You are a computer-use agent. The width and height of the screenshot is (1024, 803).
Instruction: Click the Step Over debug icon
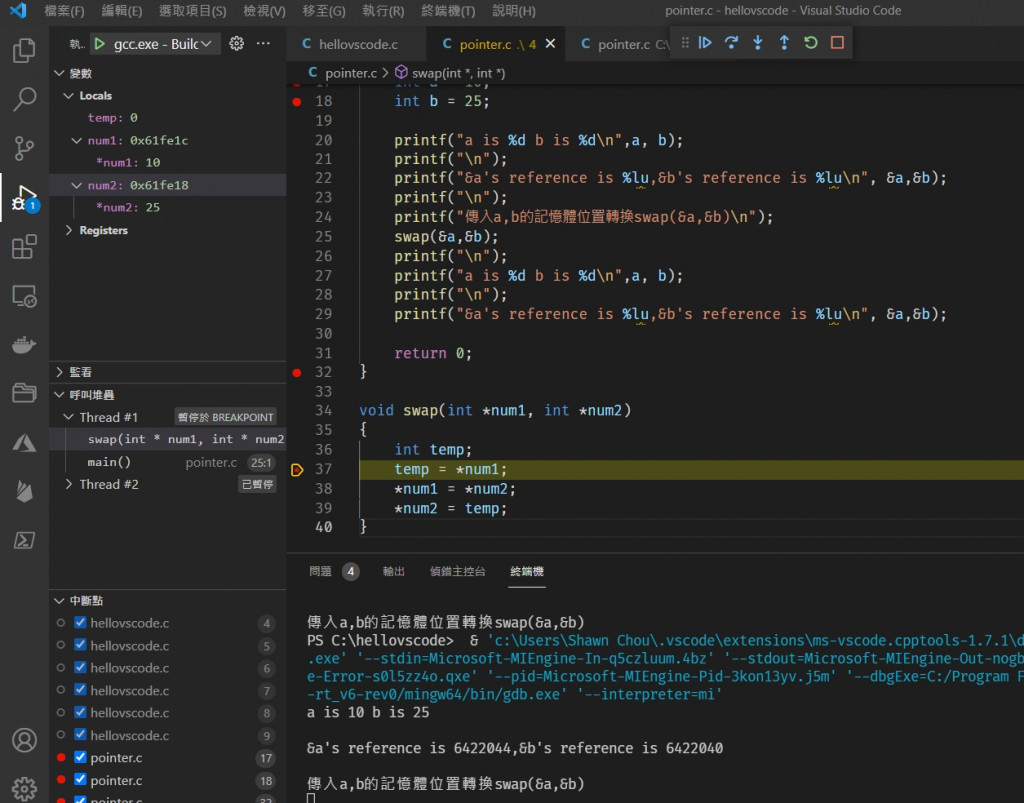click(732, 43)
